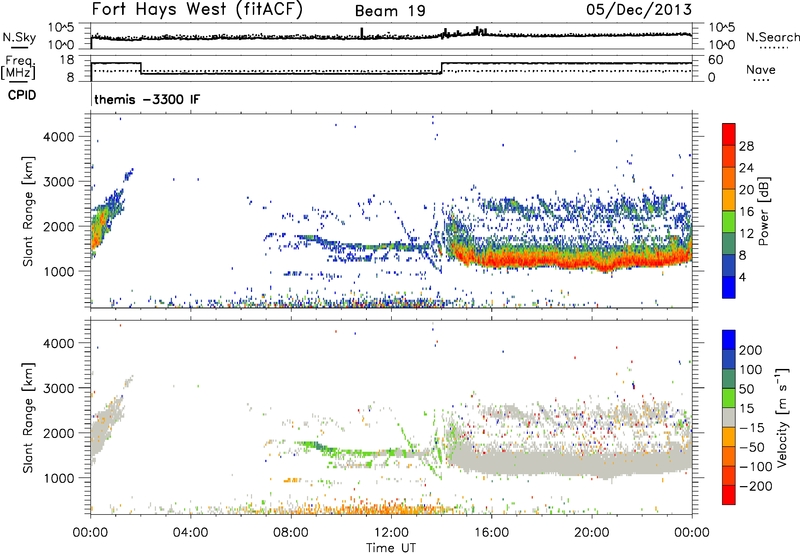Viewport: 800px width, 554px height.
Task: Click the noise spike near 11:00 UT
Action: pos(362,32)
